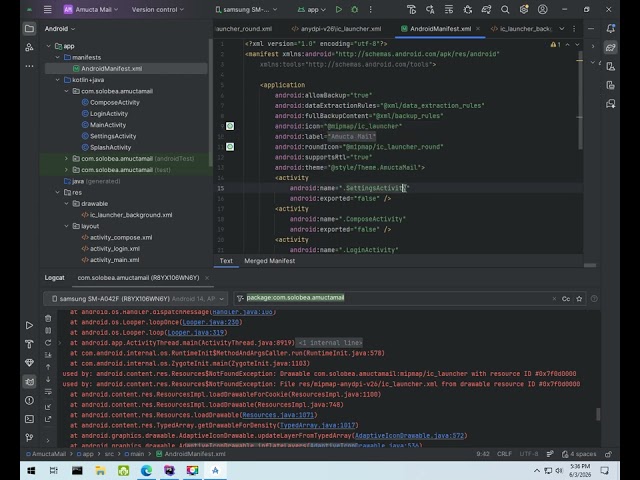Open Looper.java:319 stack trace link
The width and height of the screenshot is (640, 480).
pos(196,332)
